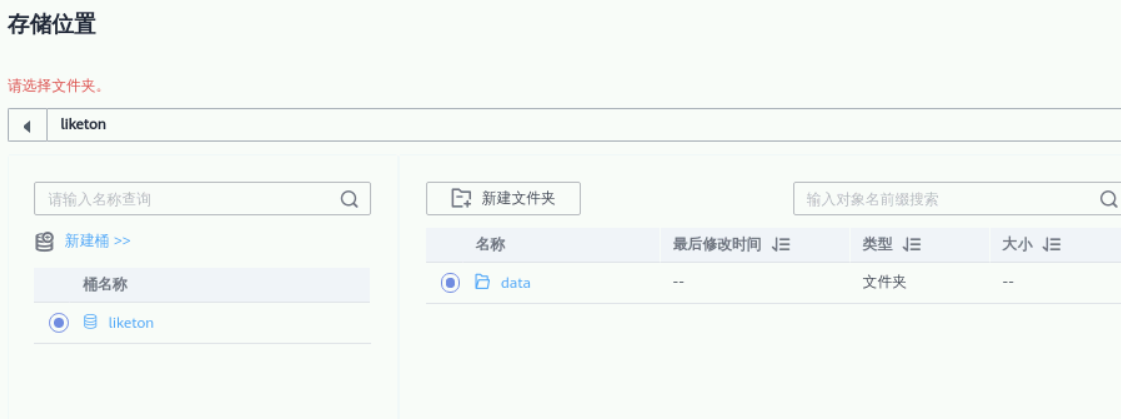
Task: Sort by 类型 sort icon
Action: pos(912,245)
